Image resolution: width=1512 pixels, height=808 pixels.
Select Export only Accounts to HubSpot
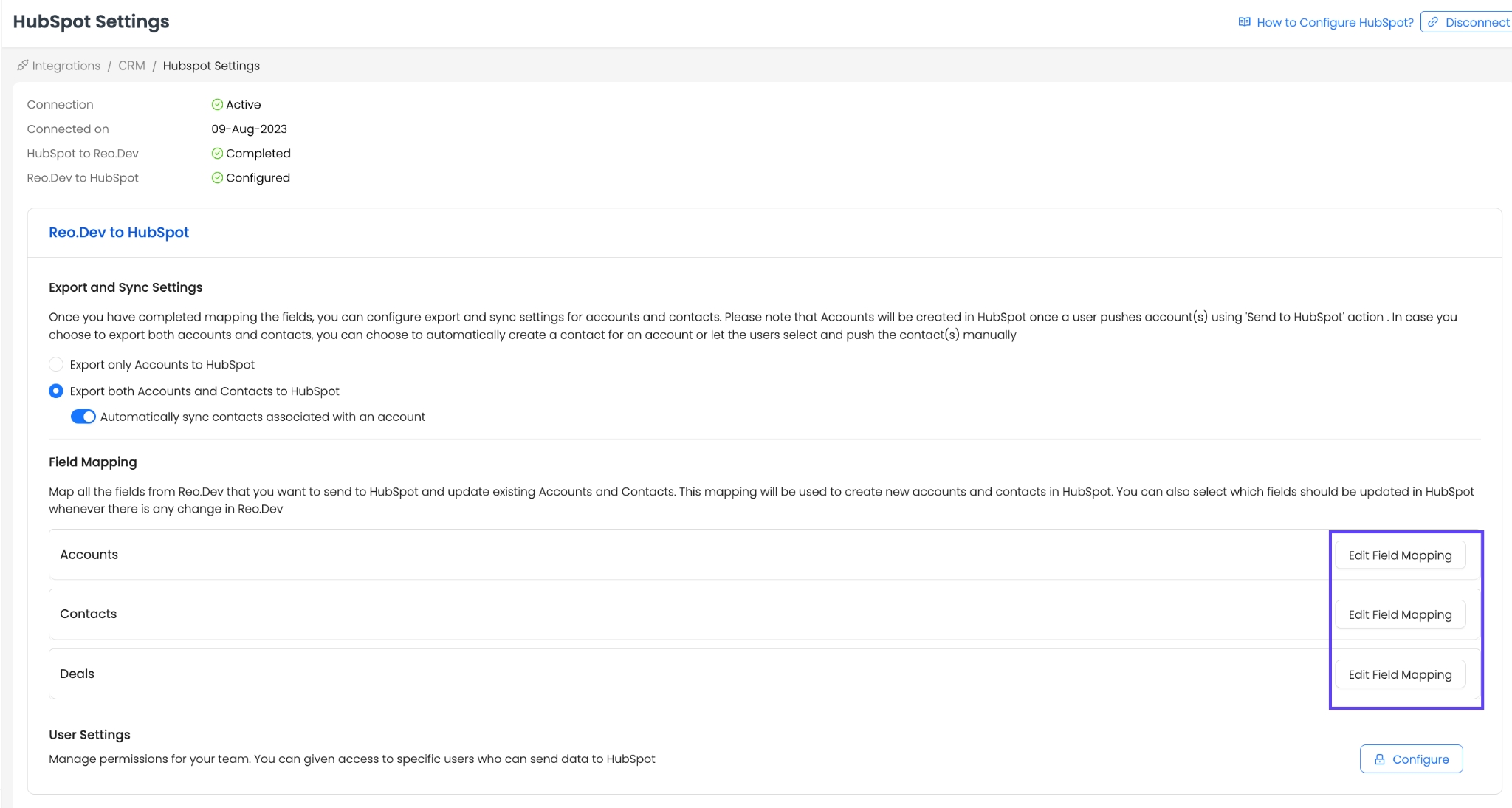56,364
